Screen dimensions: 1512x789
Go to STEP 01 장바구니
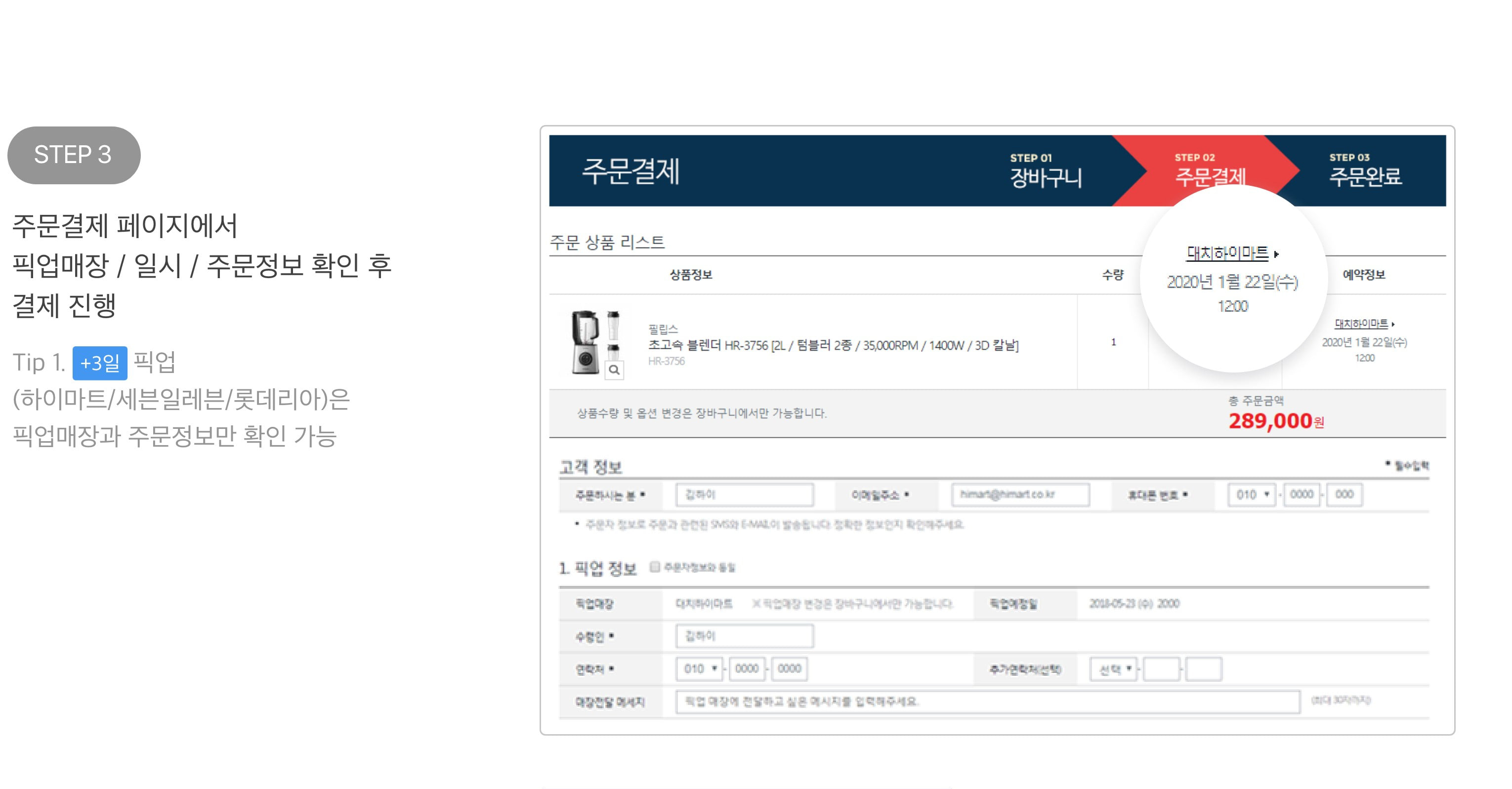(x=1046, y=171)
